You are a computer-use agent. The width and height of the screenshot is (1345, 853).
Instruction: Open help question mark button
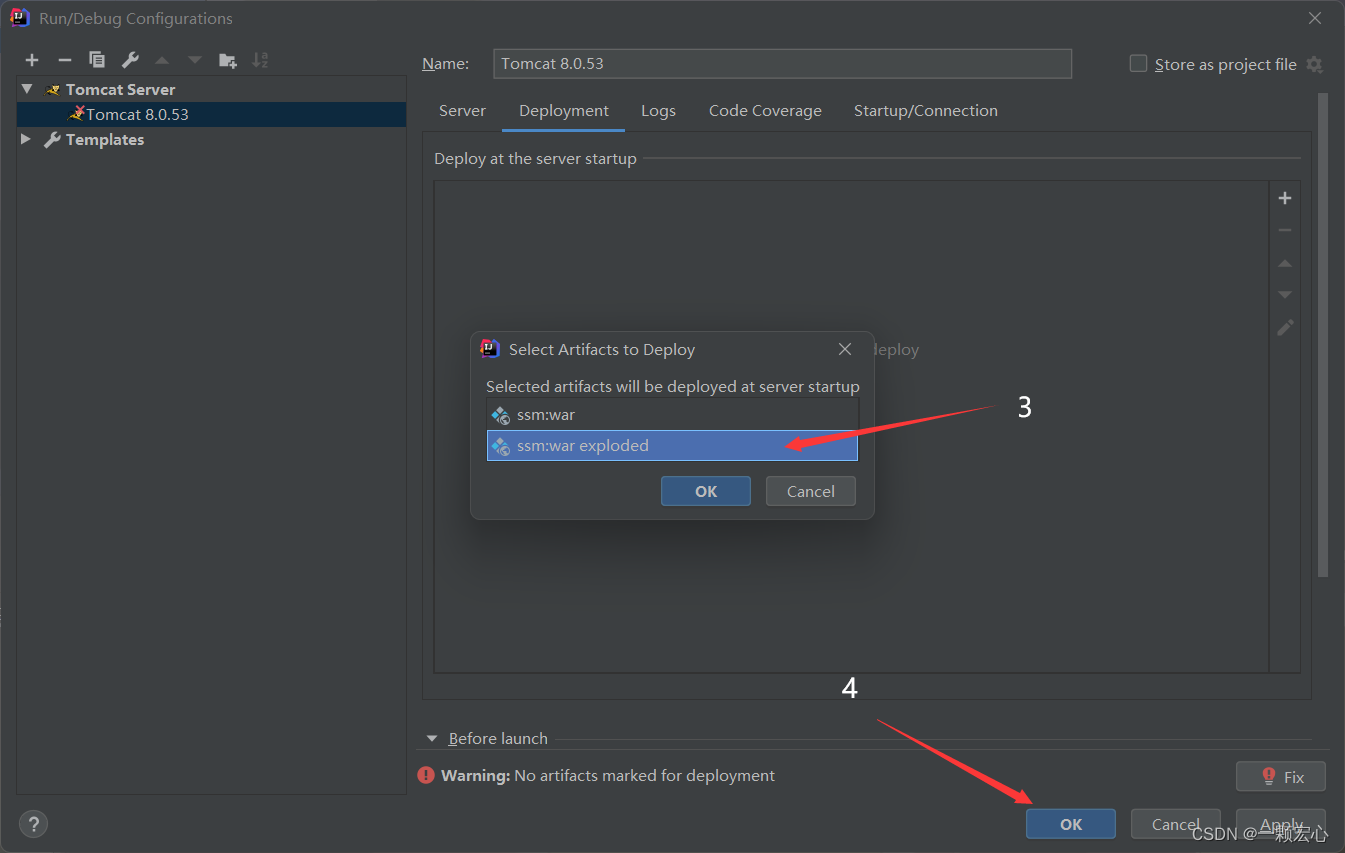[33, 824]
